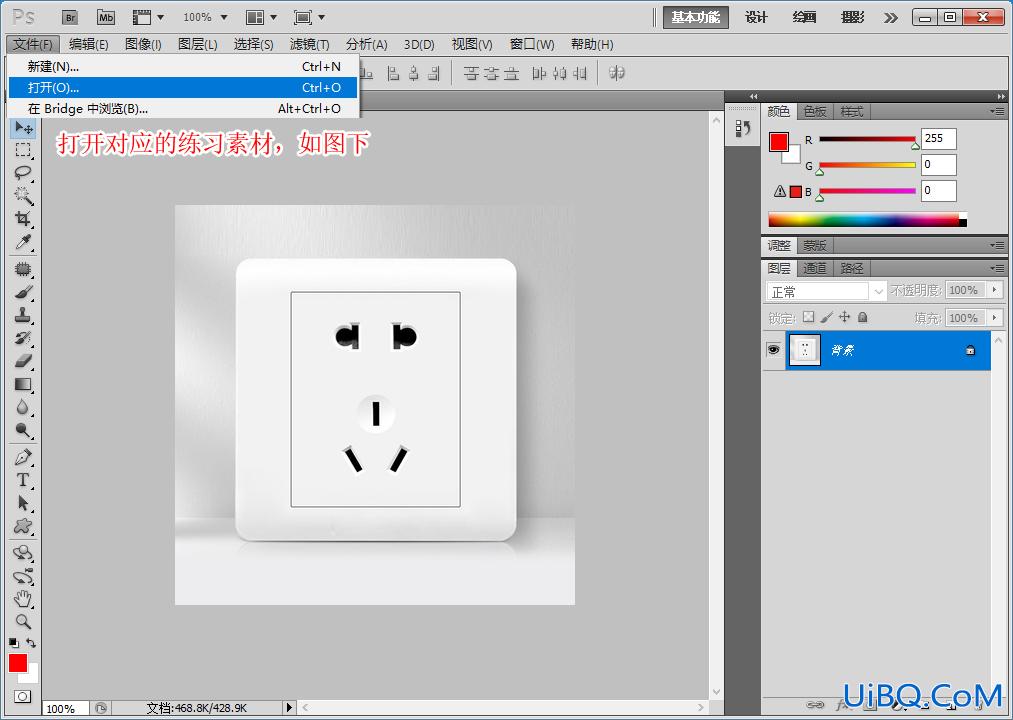Open the 不透明度 opacity slider arrow
Image resolution: width=1013 pixels, height=720 pixels.
tap(995, 290)
